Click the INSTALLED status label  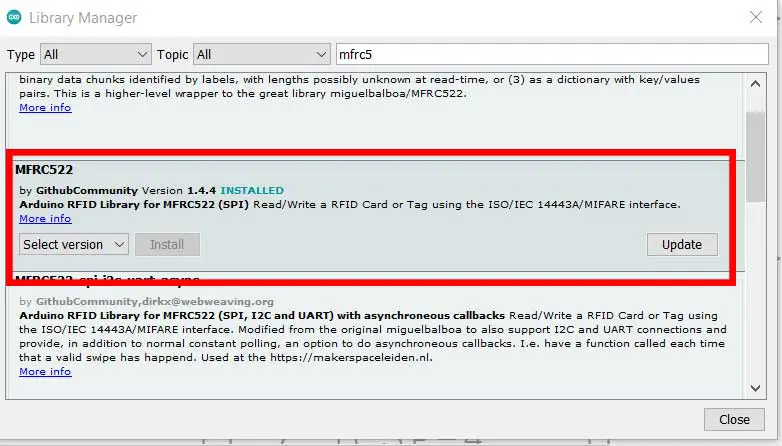(x=252, y=191)
